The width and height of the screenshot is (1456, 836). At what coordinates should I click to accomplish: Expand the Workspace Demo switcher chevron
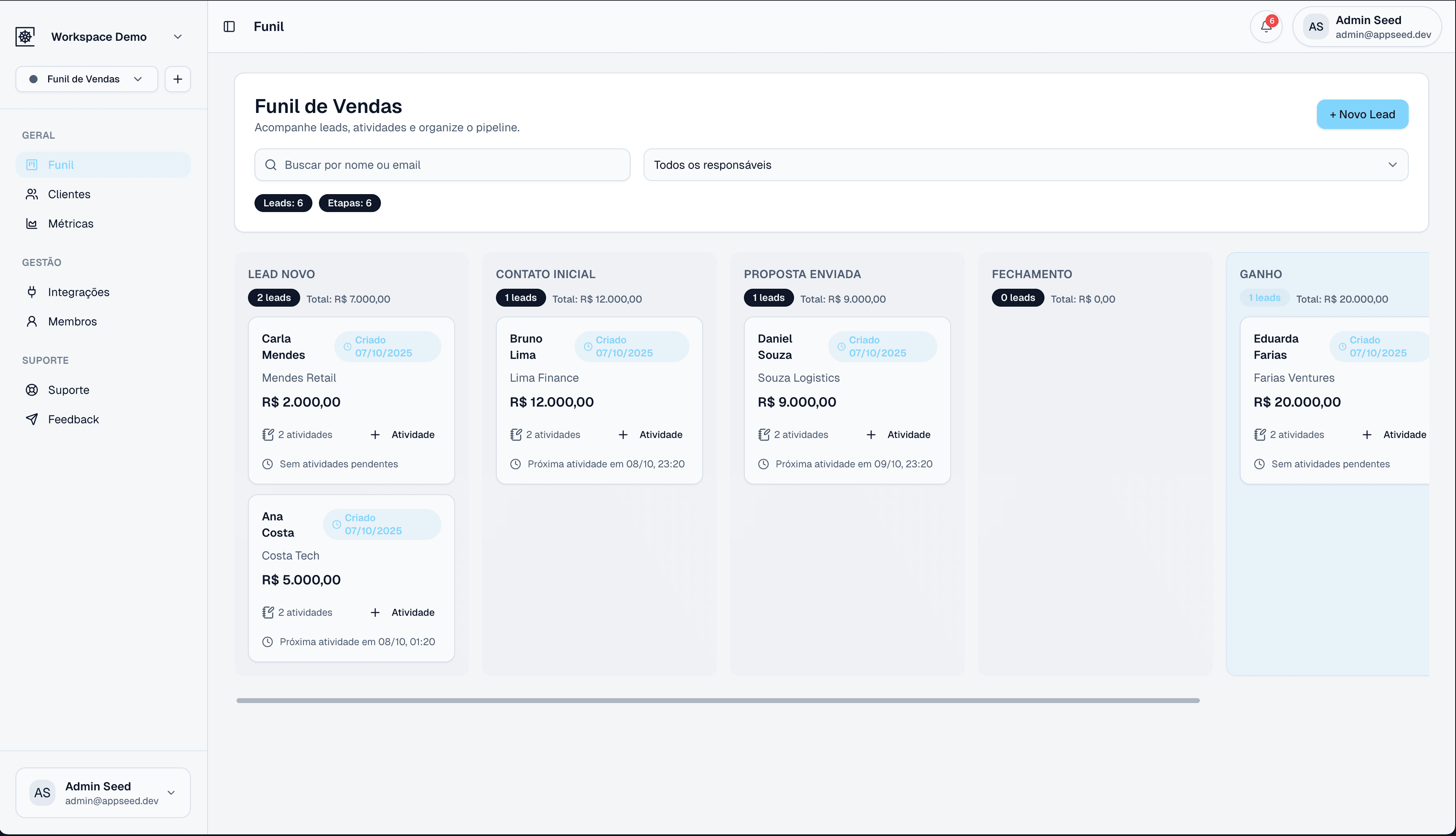point(177,37)
